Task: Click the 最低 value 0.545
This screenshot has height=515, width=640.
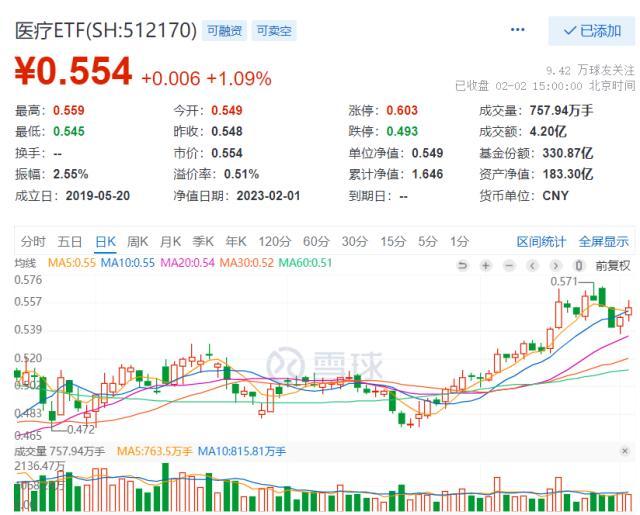Action: click(69, 131)
